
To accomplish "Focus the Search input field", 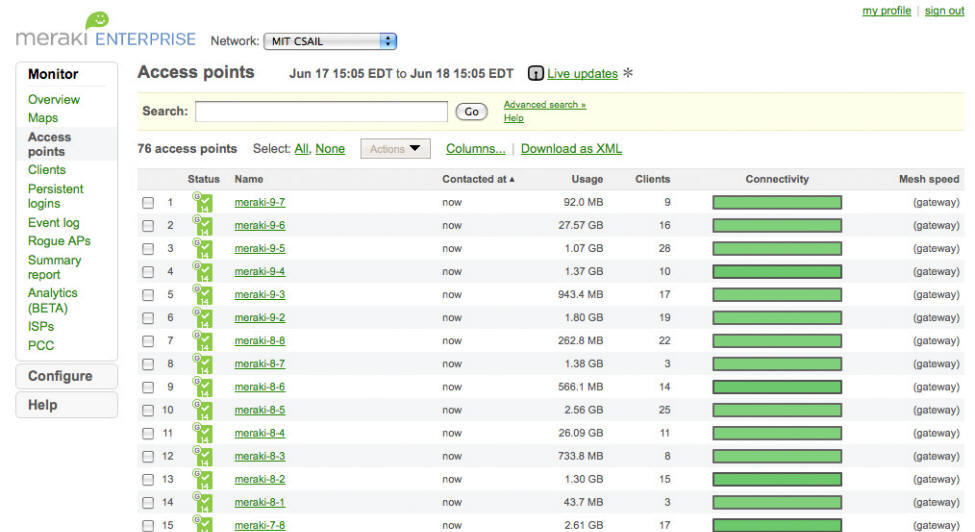I will pyautogui.click(x=321, y=111).
